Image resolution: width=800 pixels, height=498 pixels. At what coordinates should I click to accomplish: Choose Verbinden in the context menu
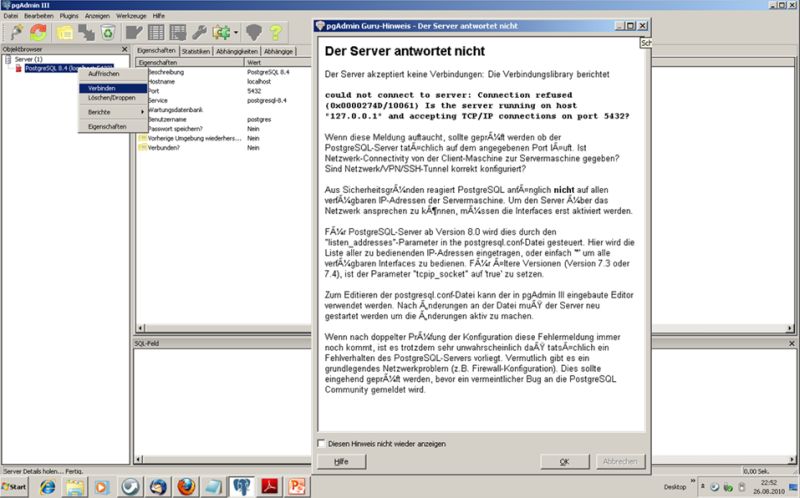point(113,88)
